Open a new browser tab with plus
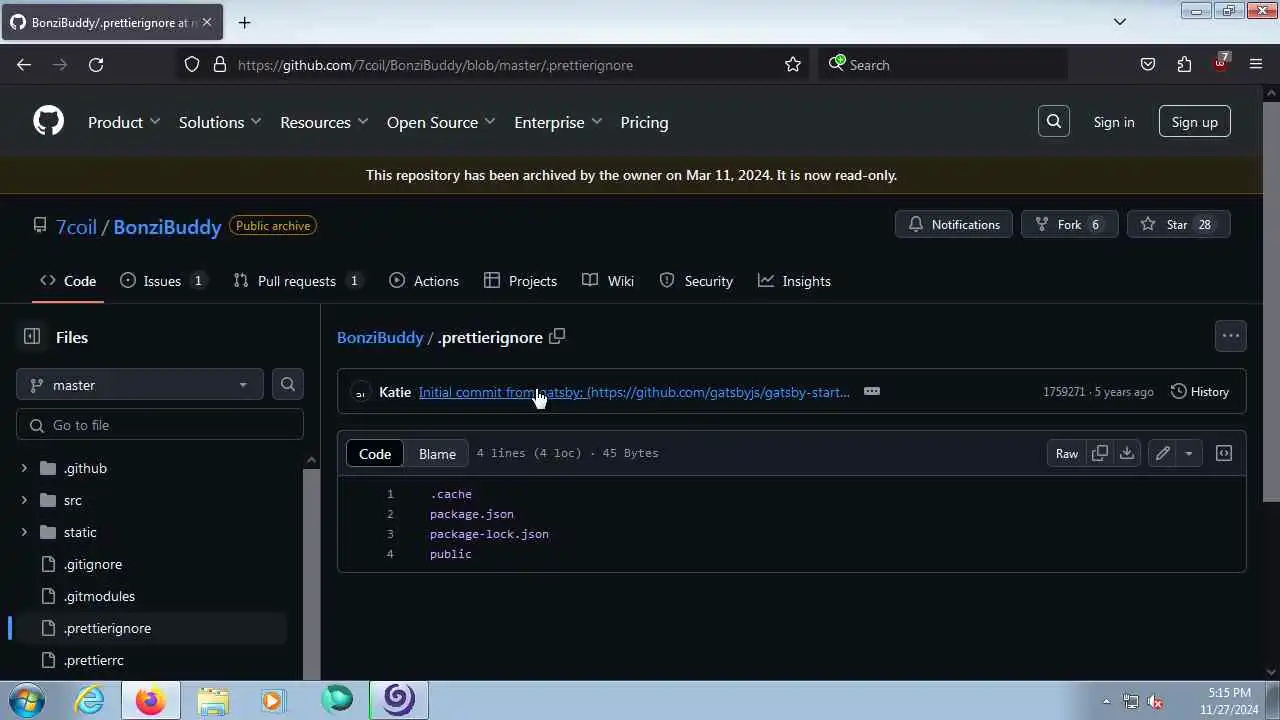Viewport: 1280px width, 720px height. pyautogui.click(x=244, y=22)
